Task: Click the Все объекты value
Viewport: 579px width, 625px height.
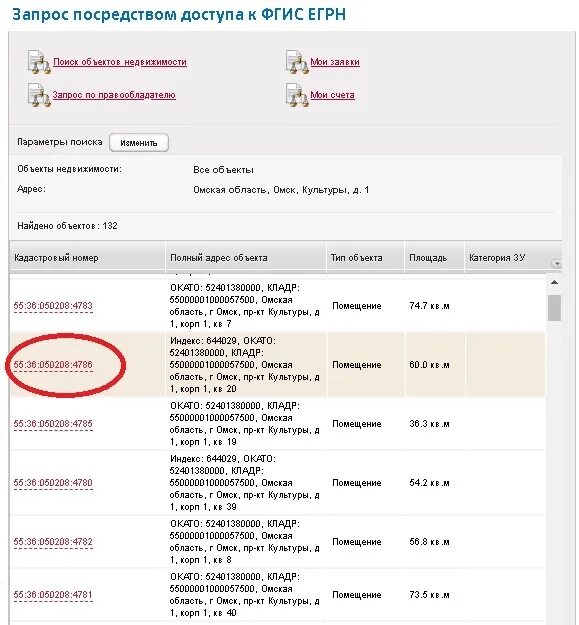Action: click(223, 170)
